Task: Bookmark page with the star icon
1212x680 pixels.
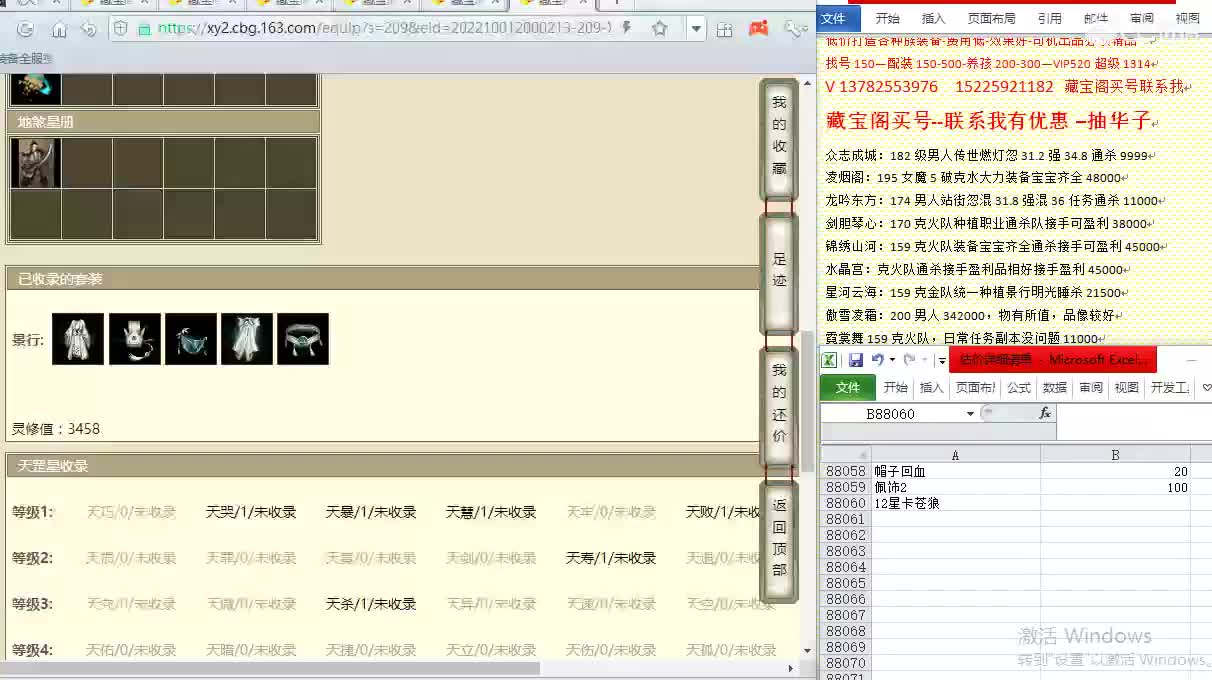Action: pyautogui.click(x=660, y=28)
